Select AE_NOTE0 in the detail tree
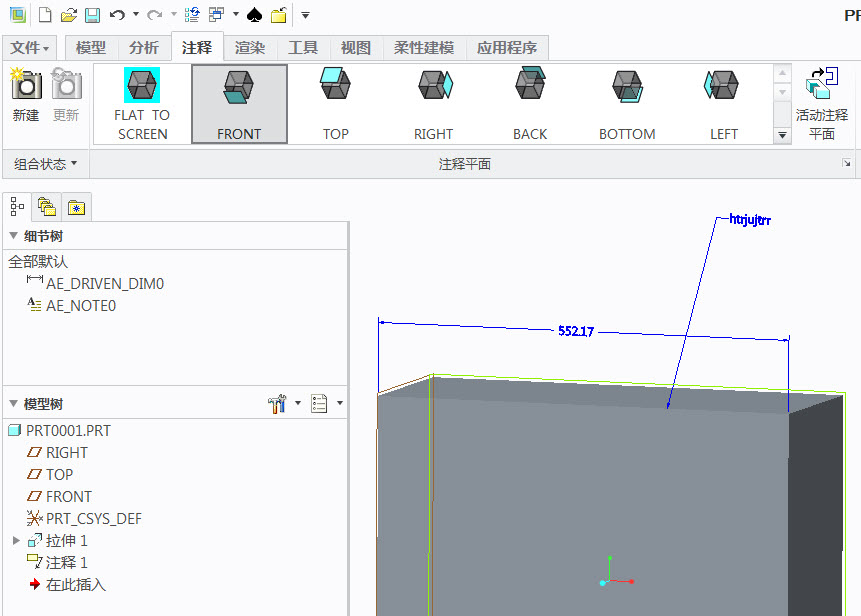The height and width of the screenshot is (616, 861). (x=71, y=305)
